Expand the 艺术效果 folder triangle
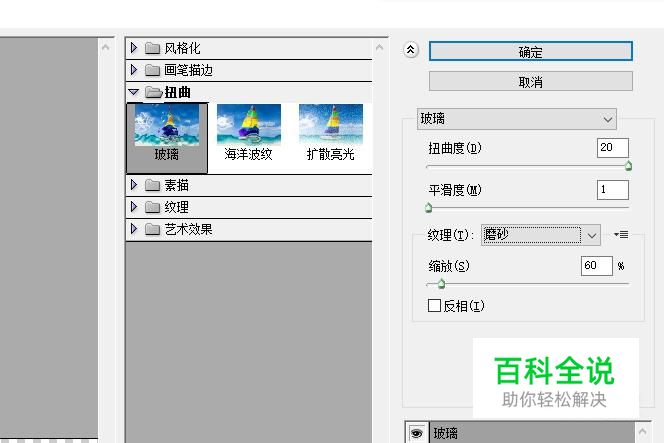Screen dimensions: 664x443 tap(134, 229)
